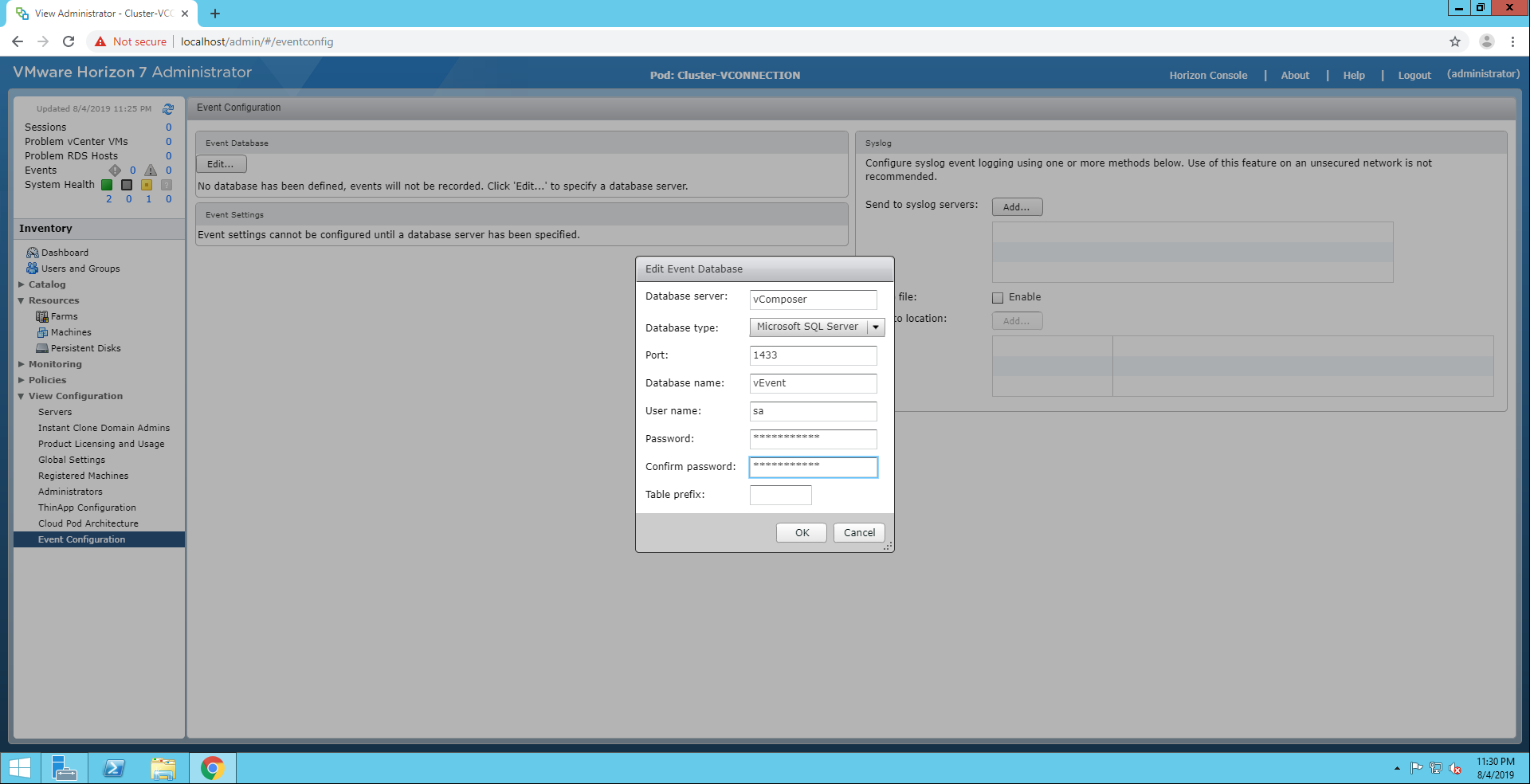The image size is (1530, 784).
Task: Click the Machines icon under Resources
Action: (42, 332)
